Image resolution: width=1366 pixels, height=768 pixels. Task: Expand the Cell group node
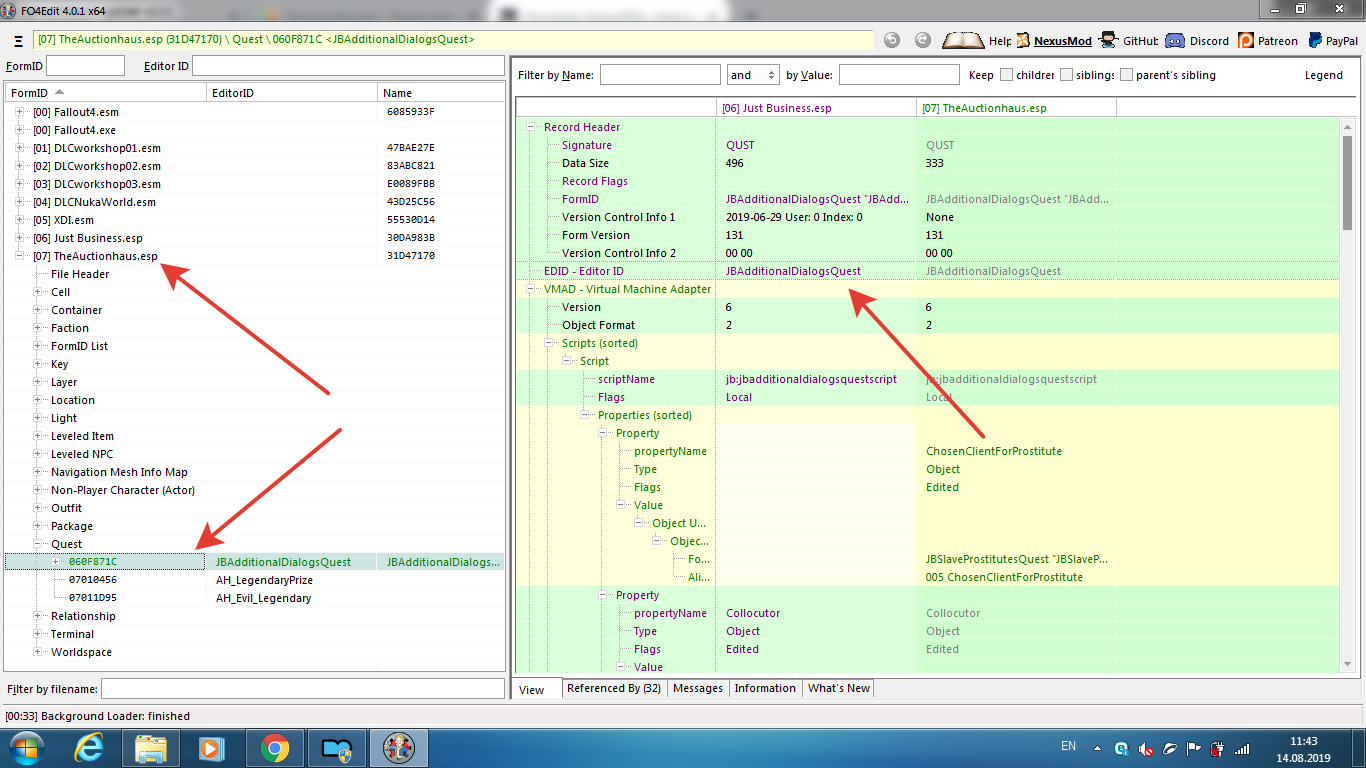(38, 292)
